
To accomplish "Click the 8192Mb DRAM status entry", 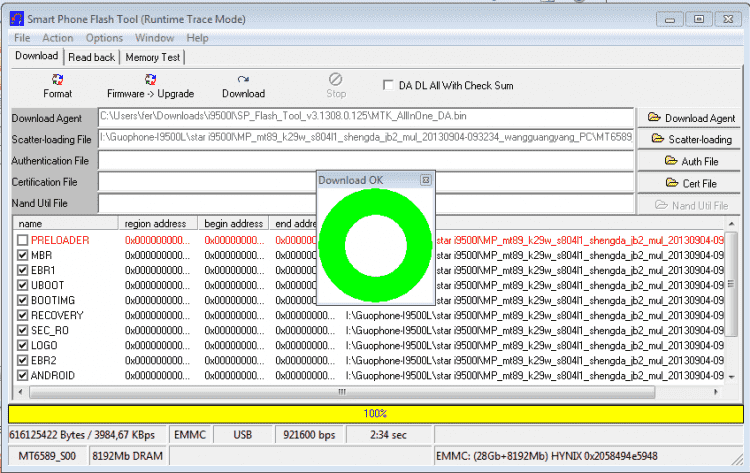I will [x=127, y=456].
